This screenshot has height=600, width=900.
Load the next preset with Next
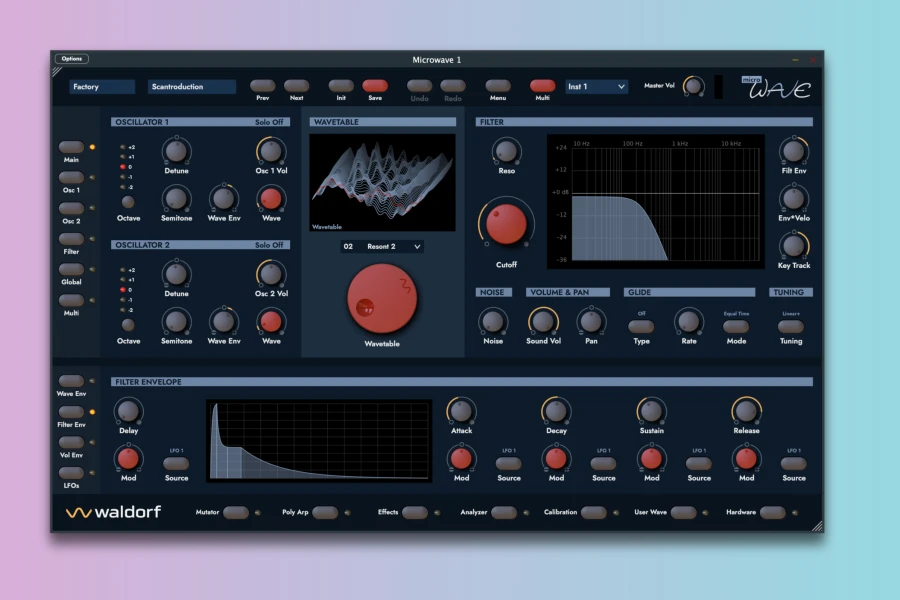tap(296, 86)
